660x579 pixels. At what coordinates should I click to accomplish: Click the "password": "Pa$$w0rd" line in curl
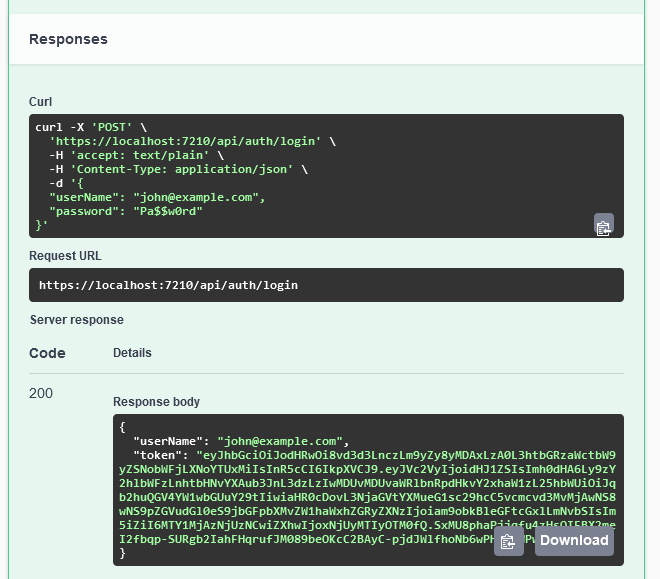[126, 211]
